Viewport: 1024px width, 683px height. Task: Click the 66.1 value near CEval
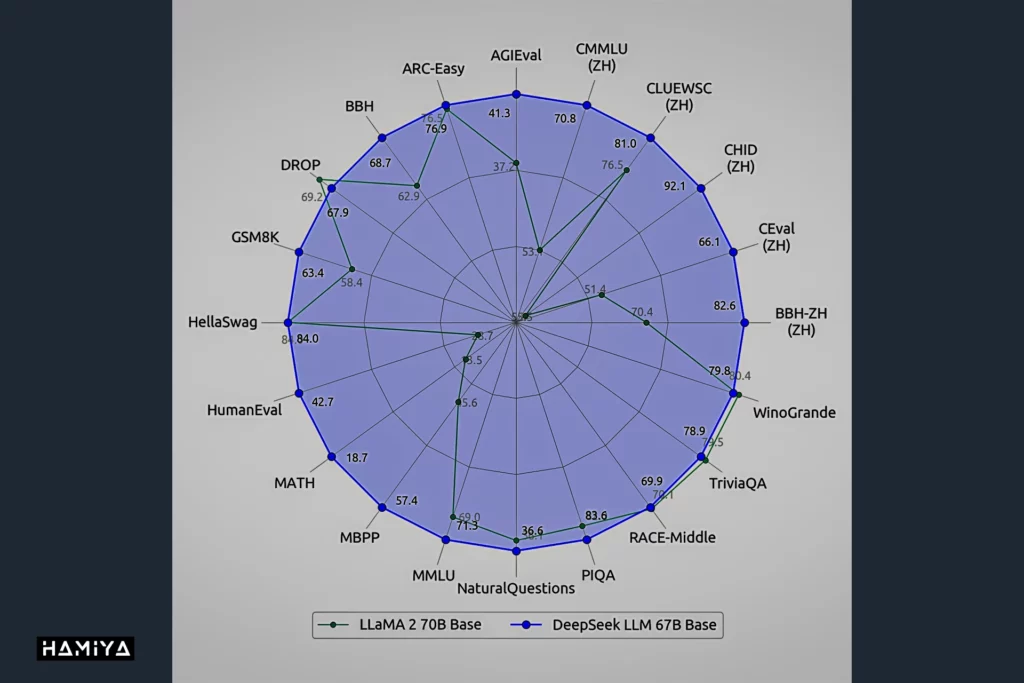click(709, 242)
